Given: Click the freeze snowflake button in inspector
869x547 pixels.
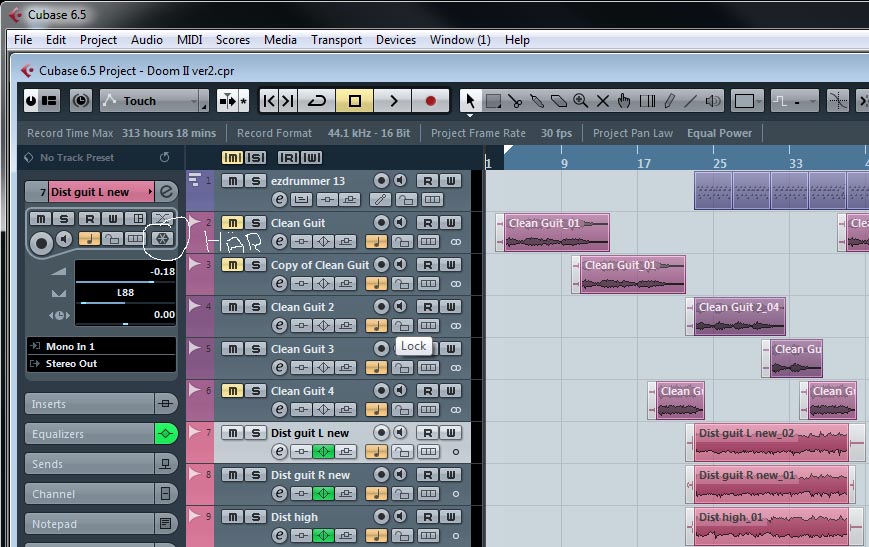Looking at the screenshot, I should tap(162, 238).
